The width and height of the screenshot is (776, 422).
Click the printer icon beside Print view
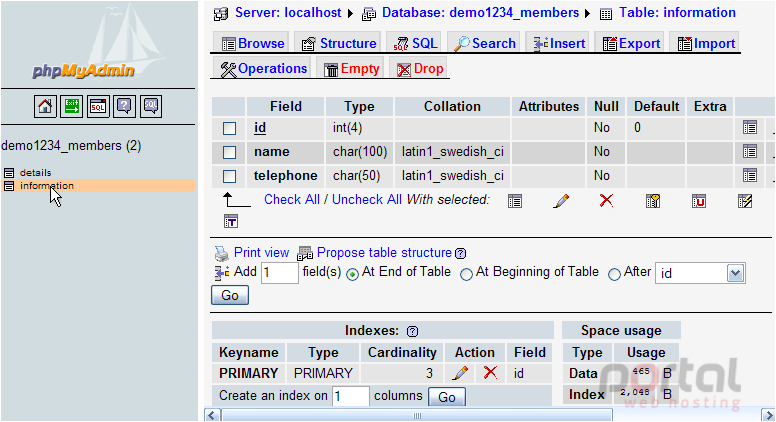pyautogui.click(x=222, y=254)
